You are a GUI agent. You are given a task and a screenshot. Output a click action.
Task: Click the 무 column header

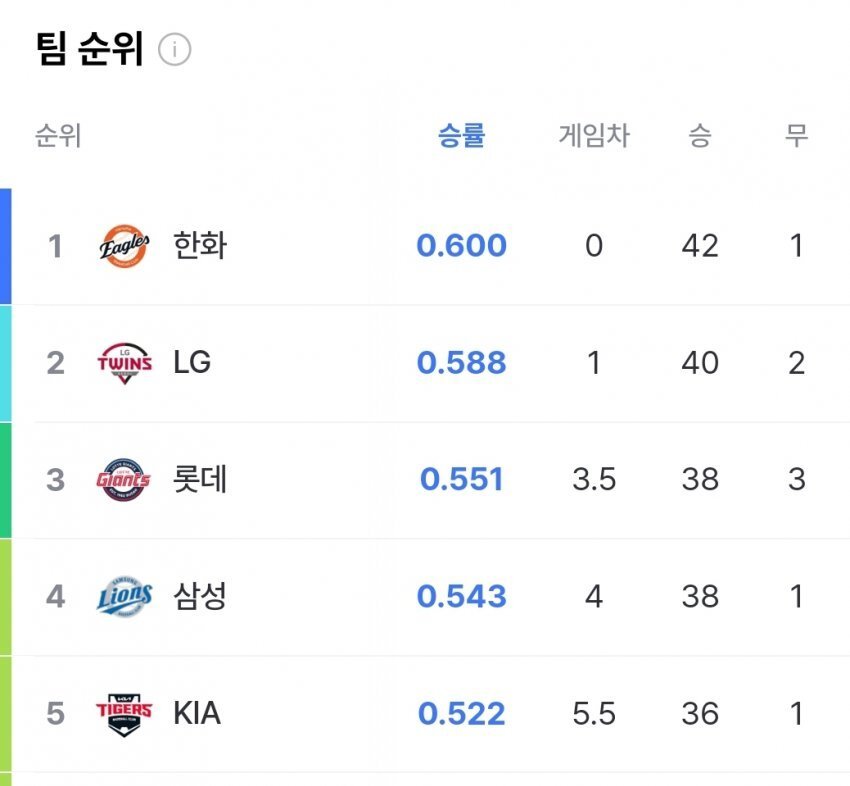click(x=796, y=137)
